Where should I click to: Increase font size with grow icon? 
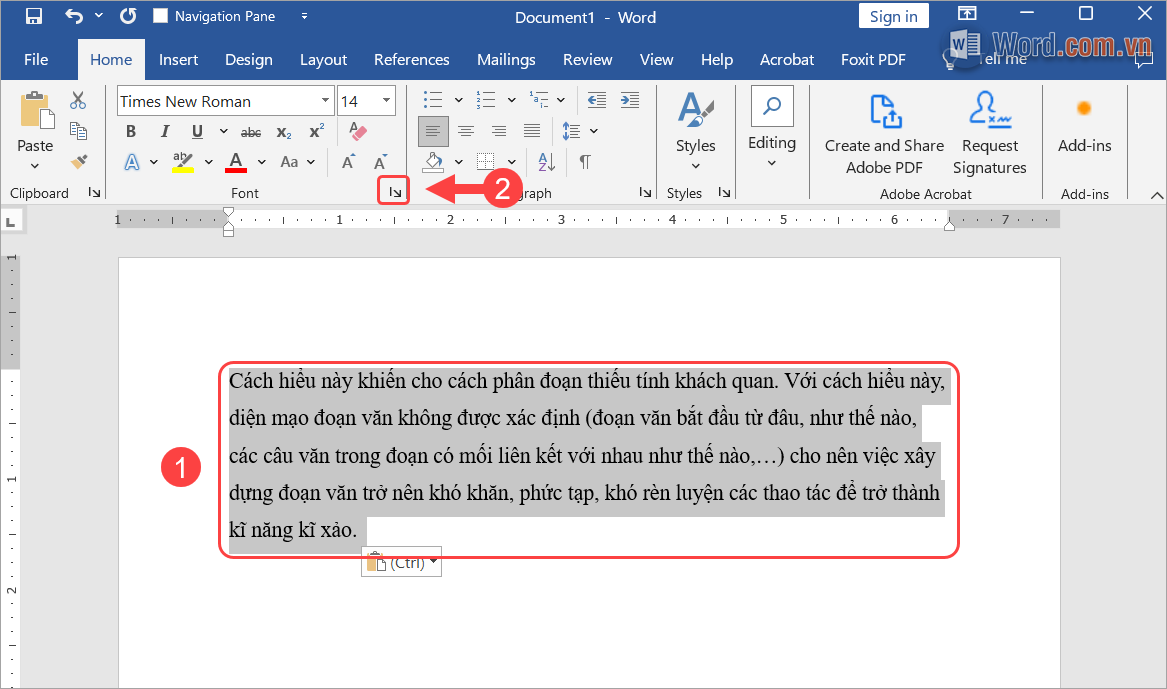tap(348, 162)
